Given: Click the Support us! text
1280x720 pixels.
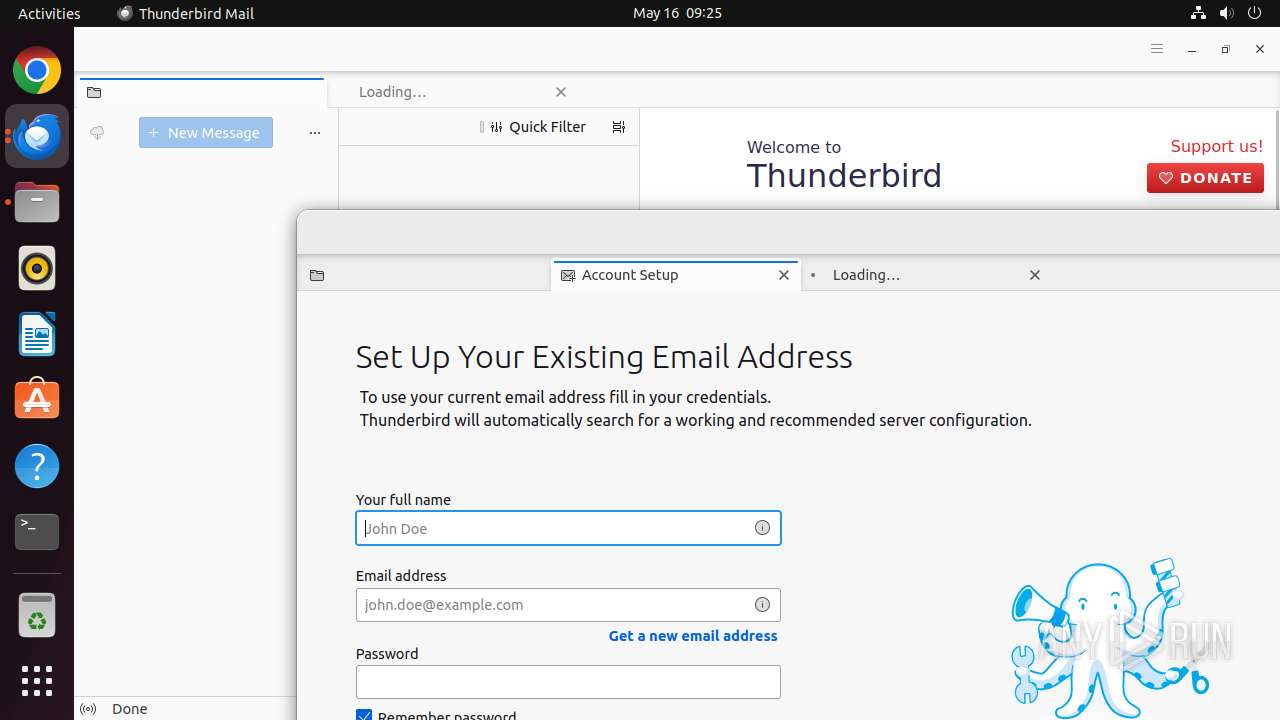Looking at the screenshot, I should coord(1217,146).
